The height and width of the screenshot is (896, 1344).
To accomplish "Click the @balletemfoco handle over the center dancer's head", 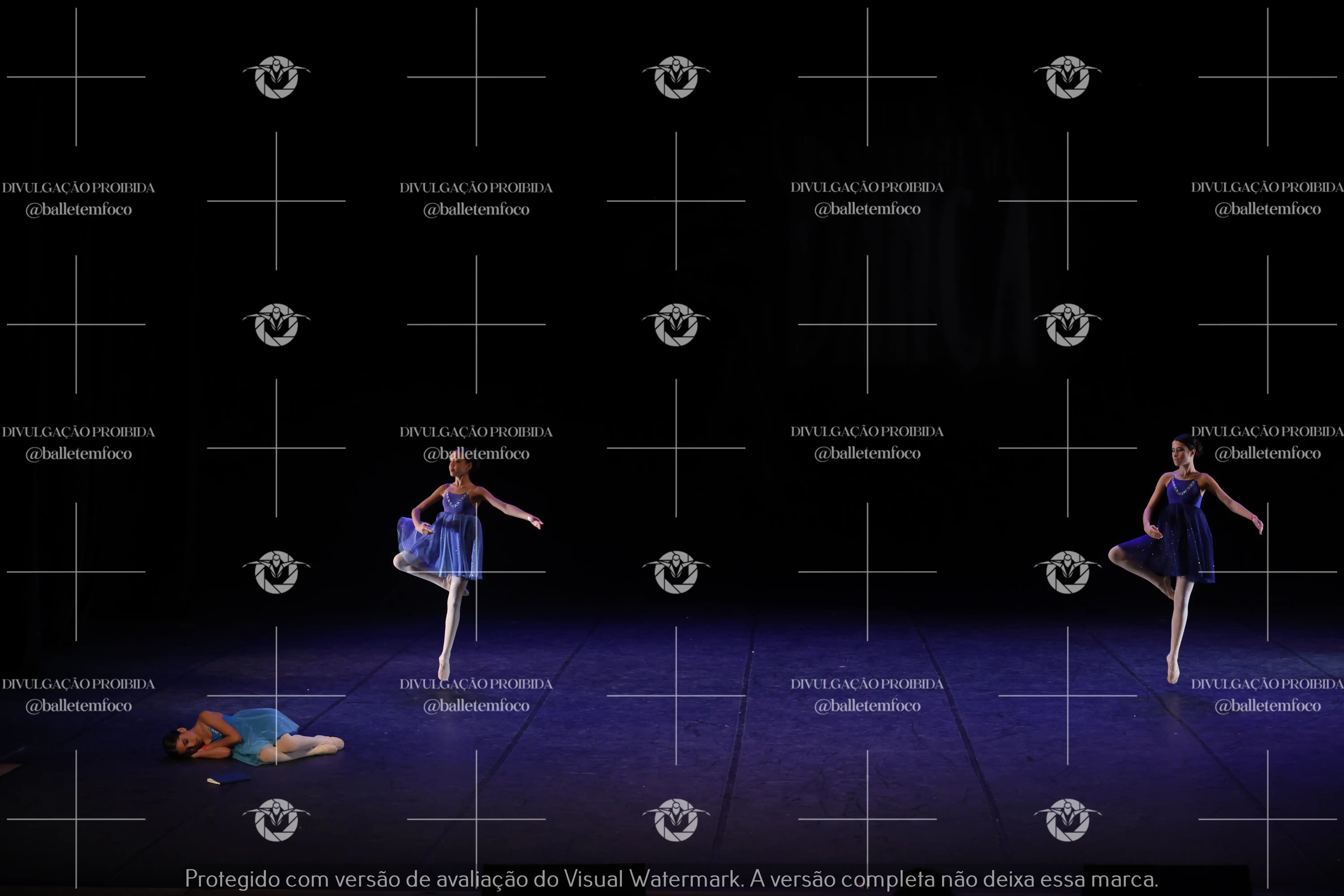I will (x=476, y=454).
